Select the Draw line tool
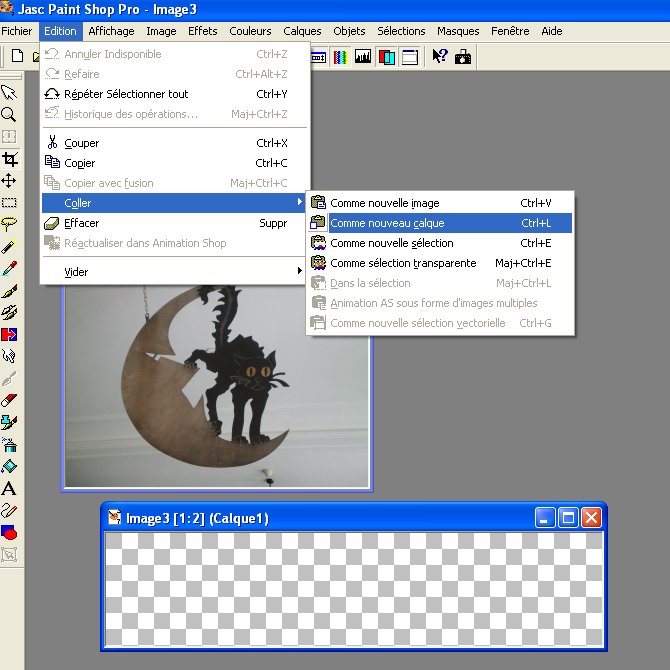670x670 pixels. [9, 510]
